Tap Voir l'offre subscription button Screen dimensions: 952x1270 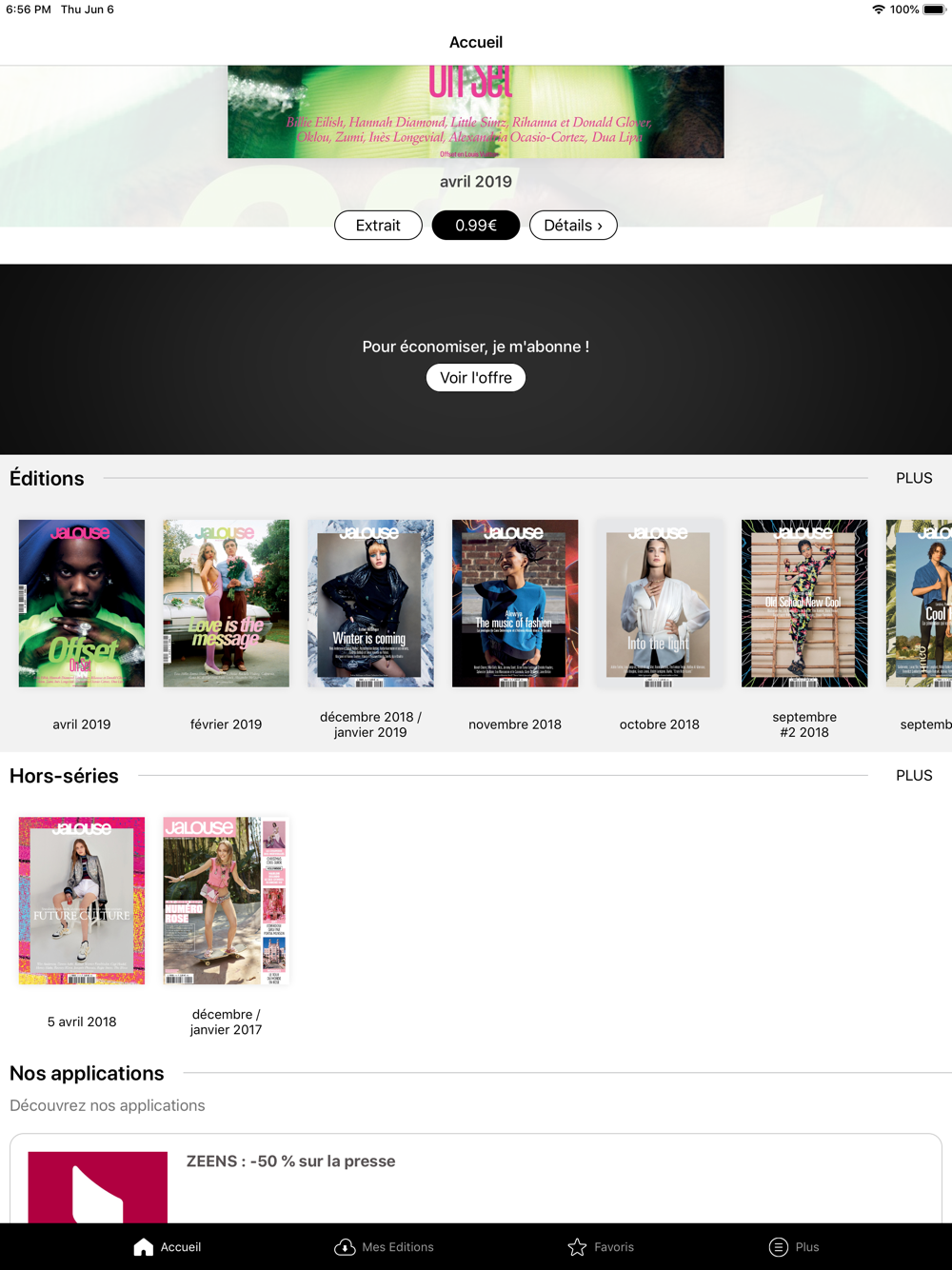pyautogui.click(x=476, y=378)
